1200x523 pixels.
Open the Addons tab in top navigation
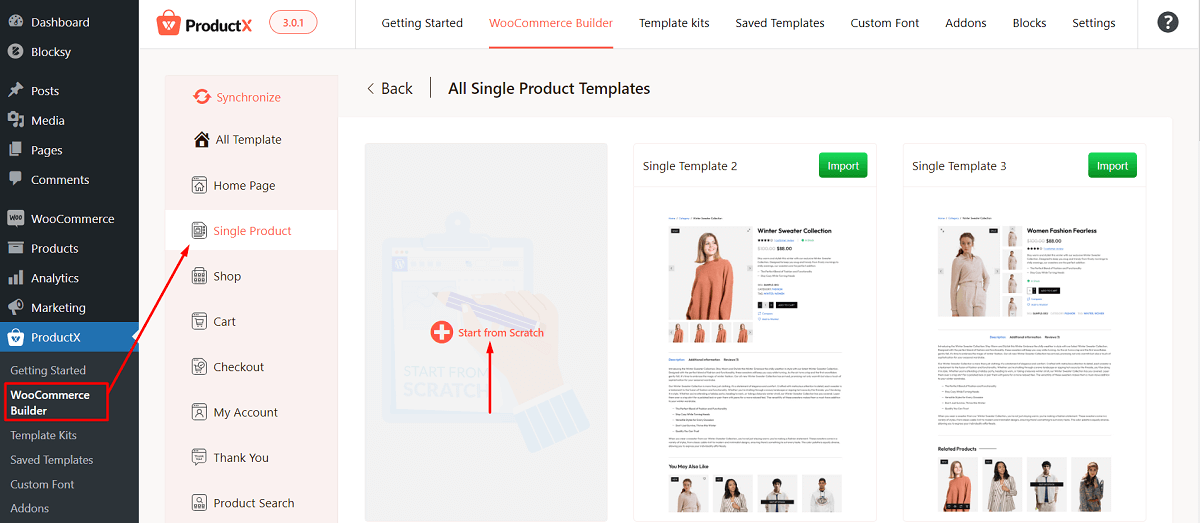(x=966, y=23)
